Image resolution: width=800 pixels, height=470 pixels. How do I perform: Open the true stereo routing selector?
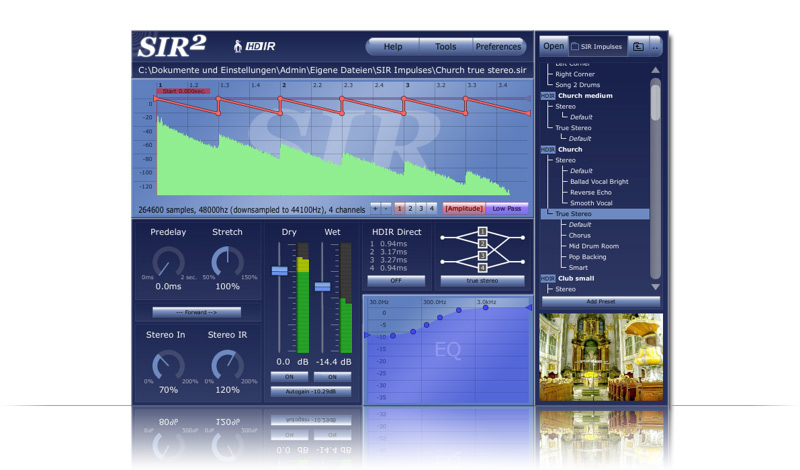[482, 281]
